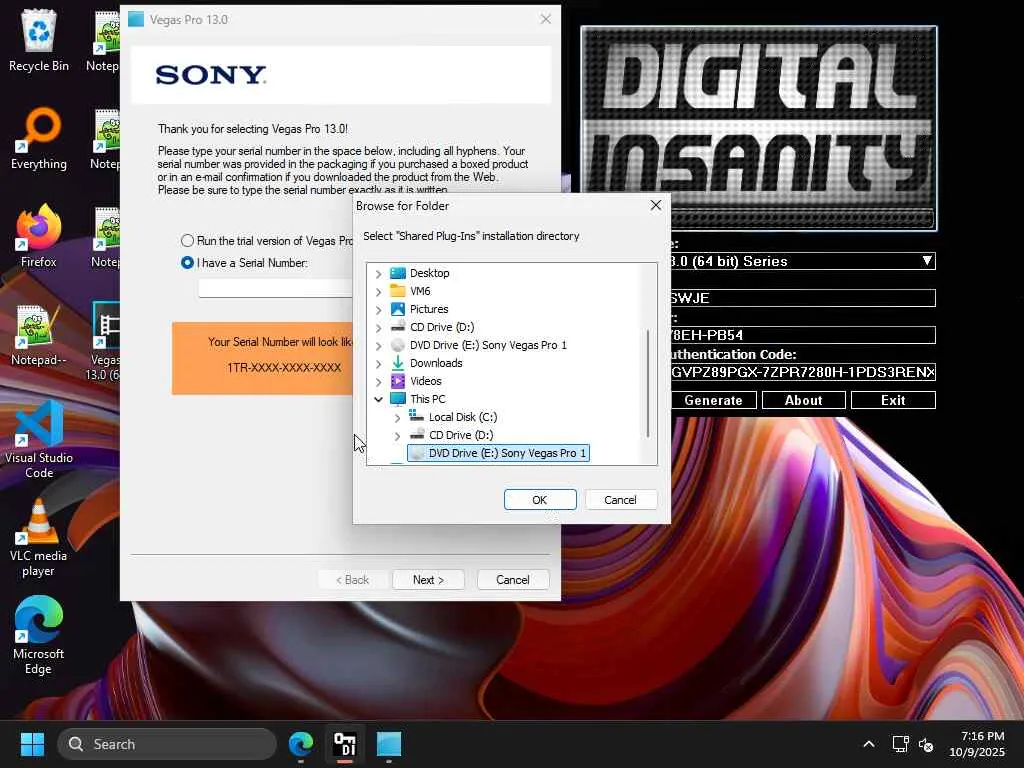The height and width of the screenshot is (768, 1024).
Task: Click the 'VM6' label in tree
Action: [x=420, y=291]
